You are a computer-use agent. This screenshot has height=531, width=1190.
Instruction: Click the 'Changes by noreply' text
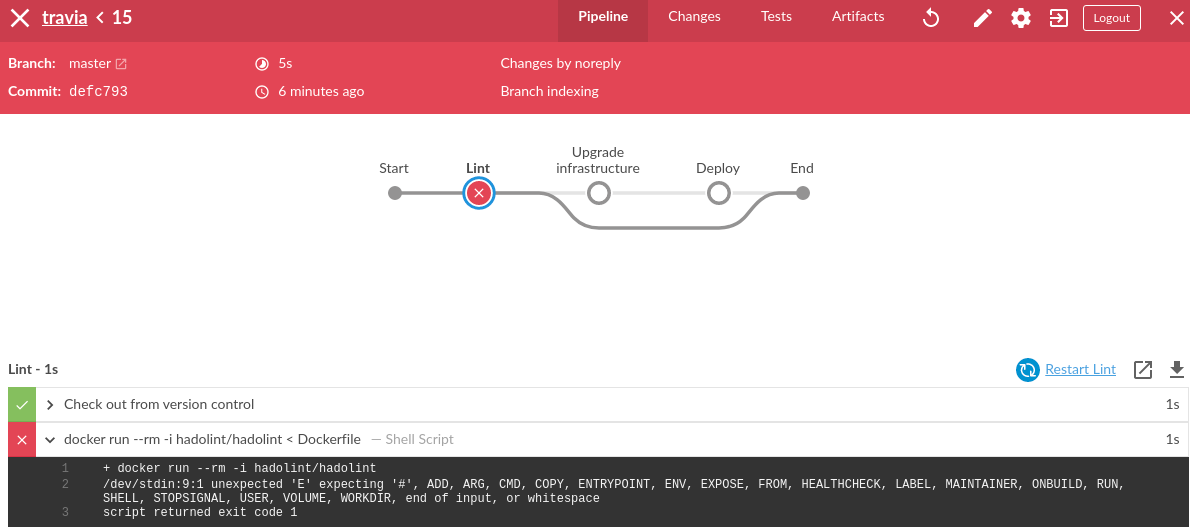coord(560,64)
